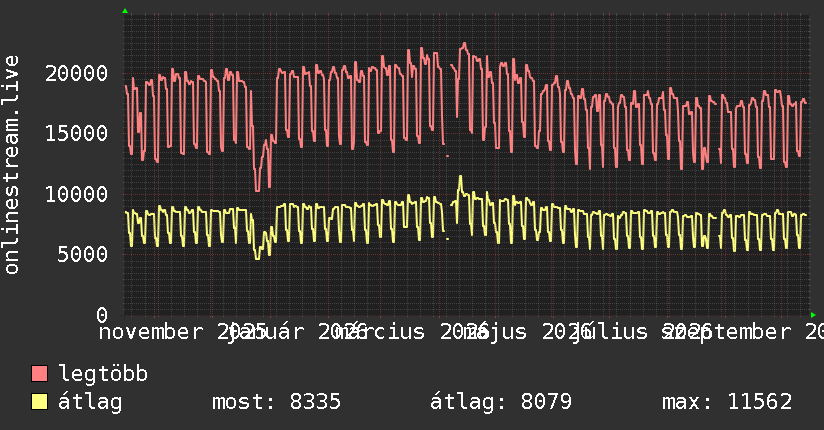Screen dimensions: 824x430
Task: Click the yellow átlag legend swatch
Action: pos(39,402)
